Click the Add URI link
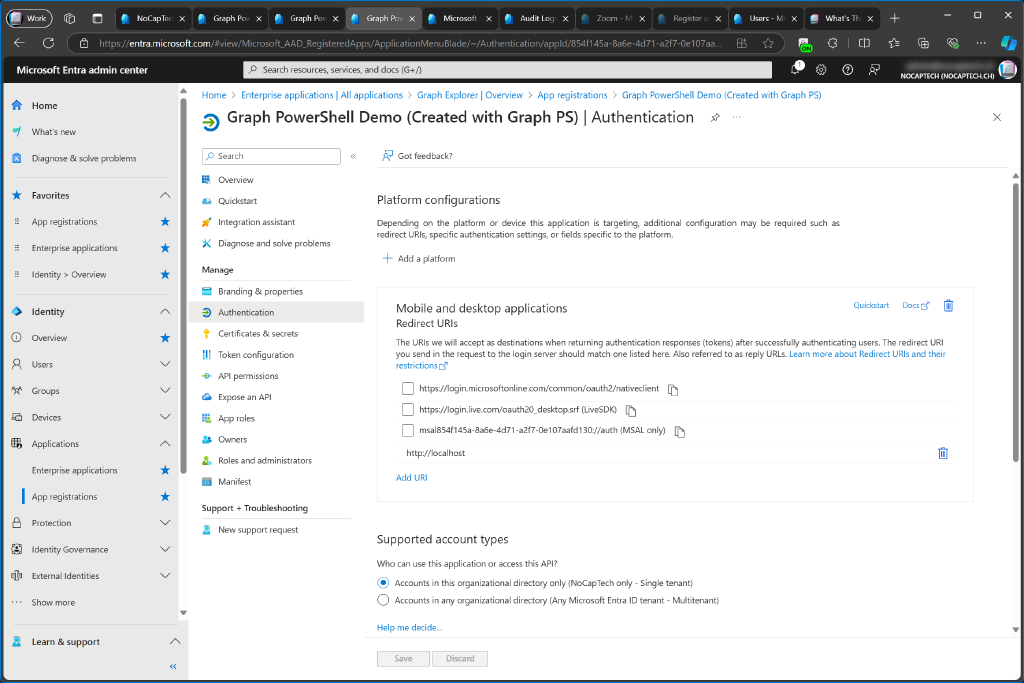 412,477
